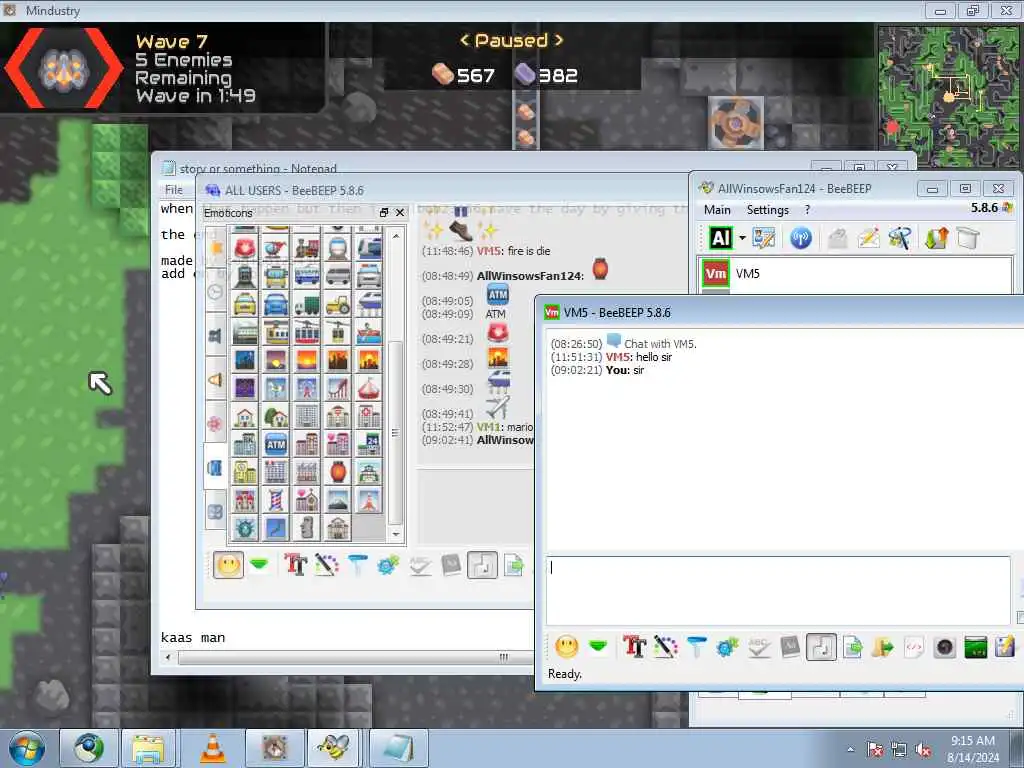Open Windows Start button
1024x768 pixels.
(x=27, y=748)
